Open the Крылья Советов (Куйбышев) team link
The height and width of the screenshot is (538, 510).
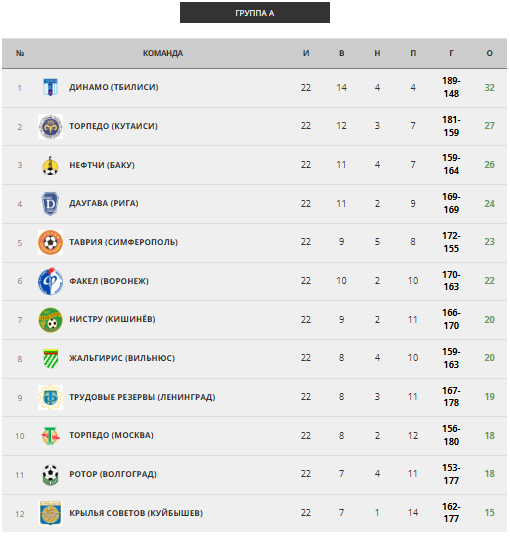[x=136, y=513]
